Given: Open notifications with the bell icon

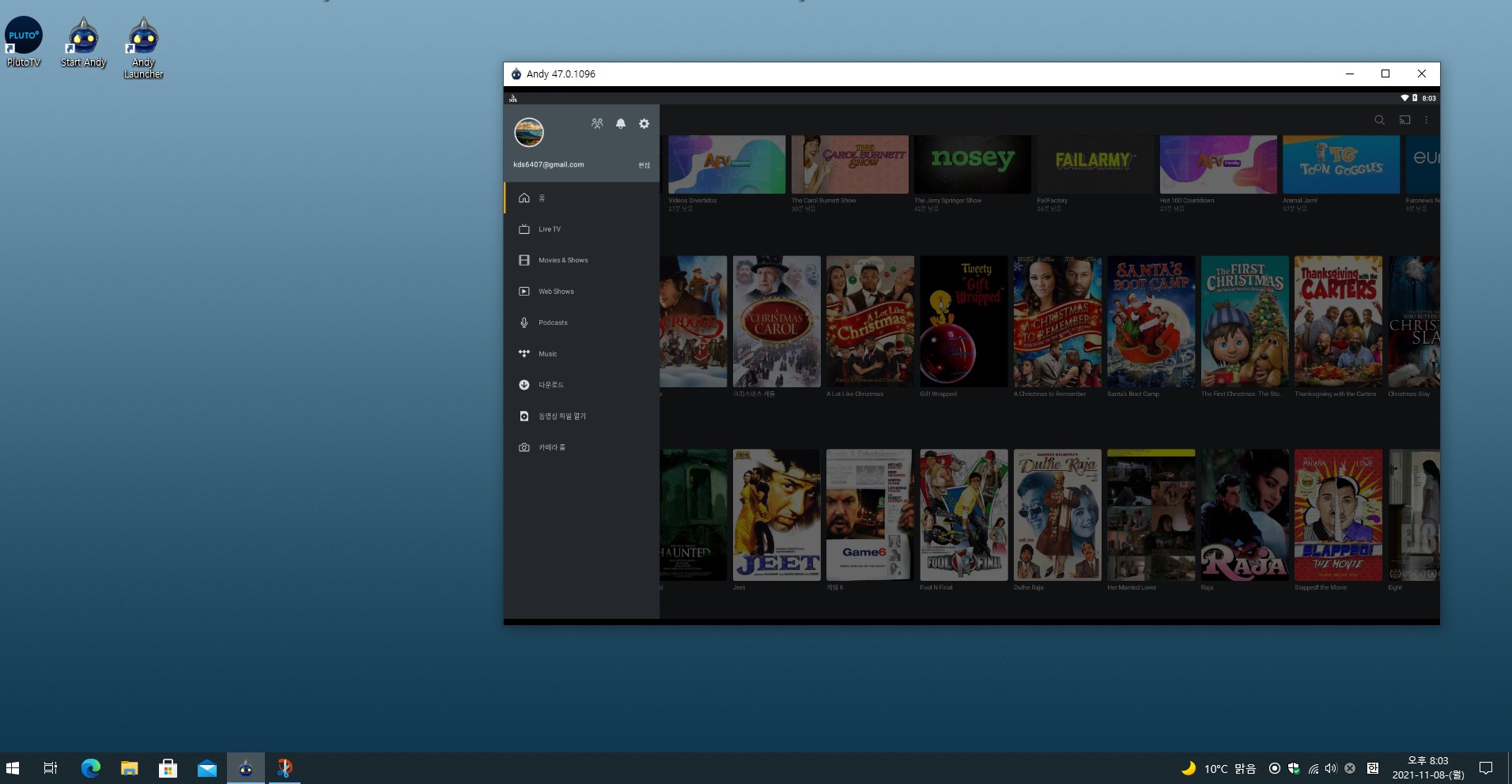Looking at the screenshot, I should (x=621, y=124).
